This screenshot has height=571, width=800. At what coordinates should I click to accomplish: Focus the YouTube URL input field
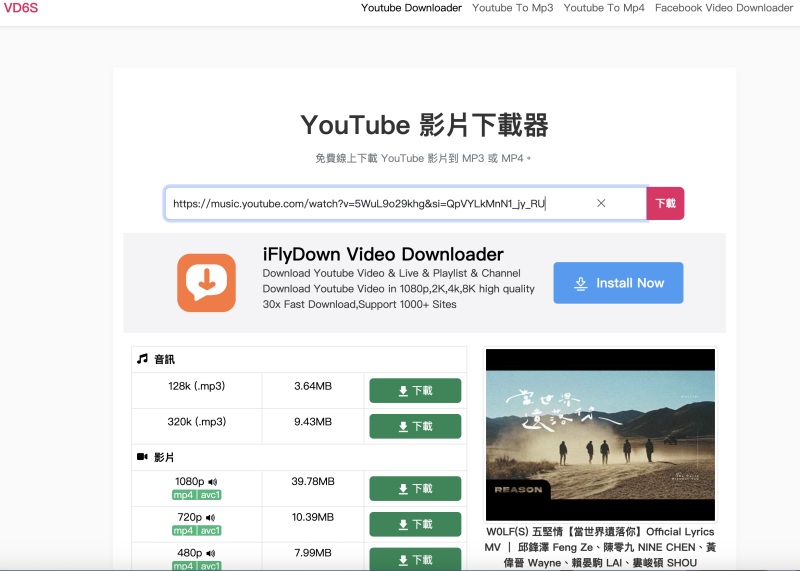406,204
